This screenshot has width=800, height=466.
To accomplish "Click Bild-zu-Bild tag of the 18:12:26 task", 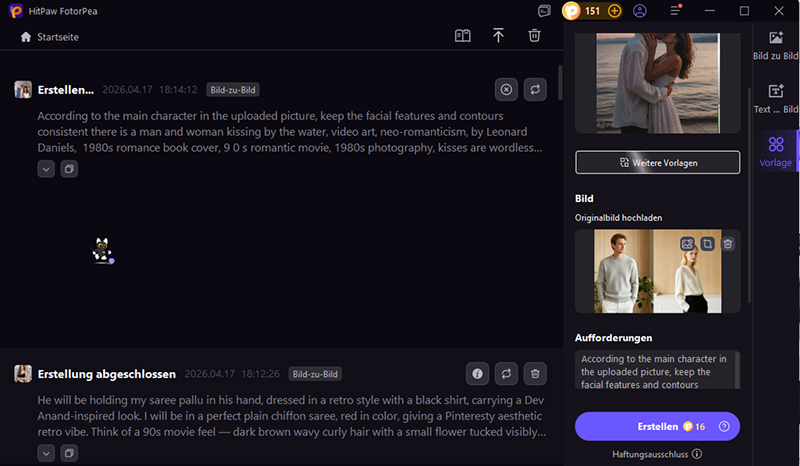I will (x=315, y=374).
